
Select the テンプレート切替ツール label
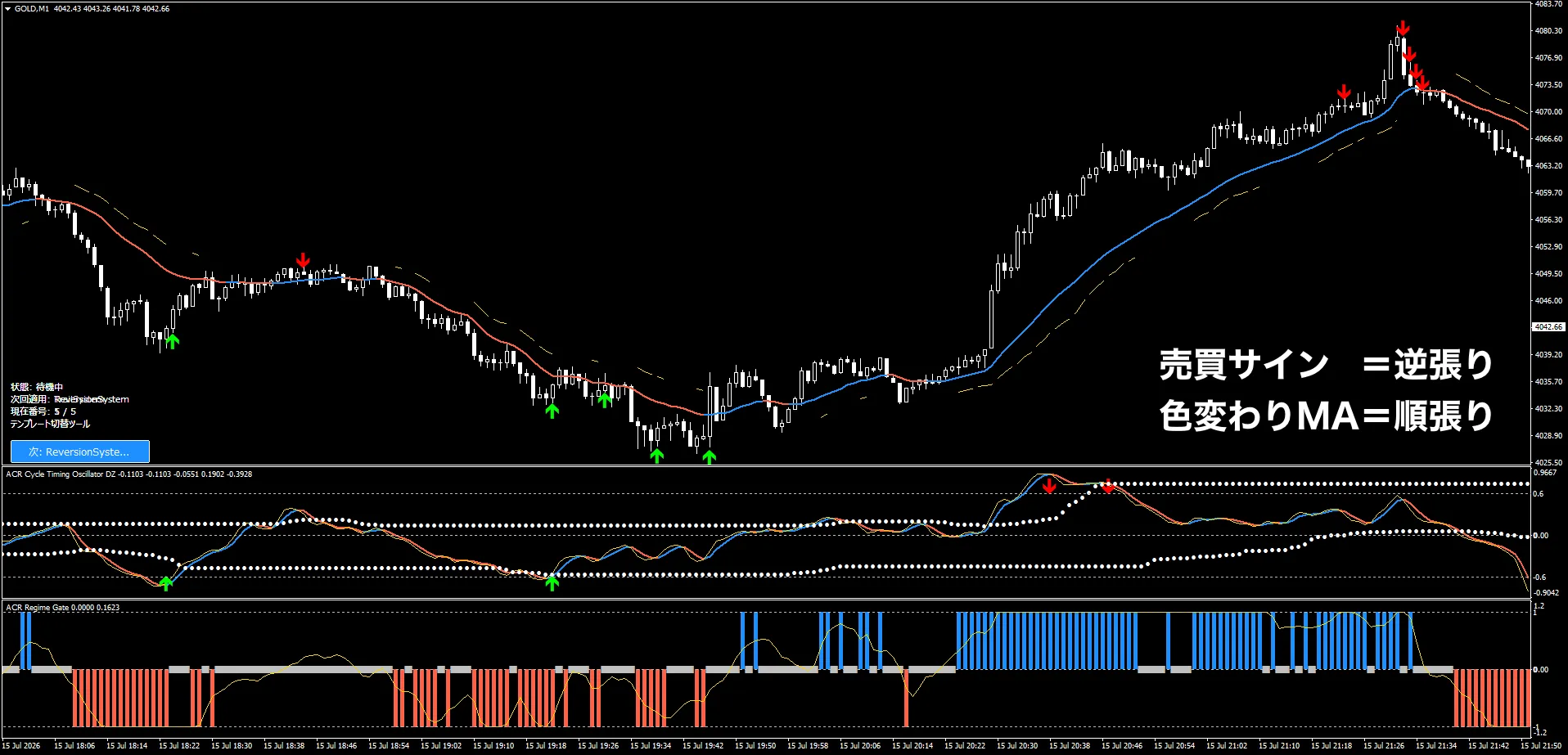coord(50,424)
